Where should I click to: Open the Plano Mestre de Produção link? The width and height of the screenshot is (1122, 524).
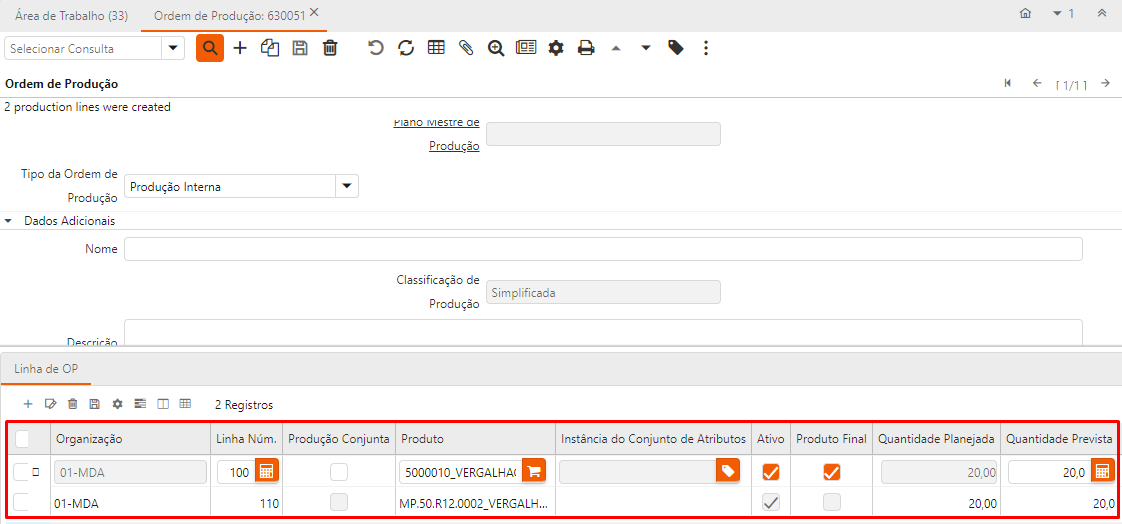(x=454, y=145)
